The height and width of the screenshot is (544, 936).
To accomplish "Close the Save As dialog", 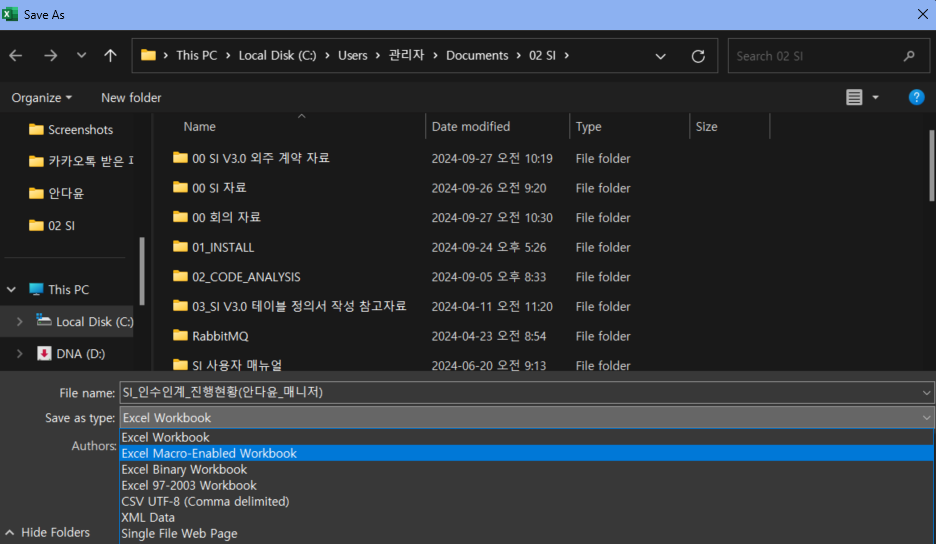I will pyautogui.click(x=922, y=14).
